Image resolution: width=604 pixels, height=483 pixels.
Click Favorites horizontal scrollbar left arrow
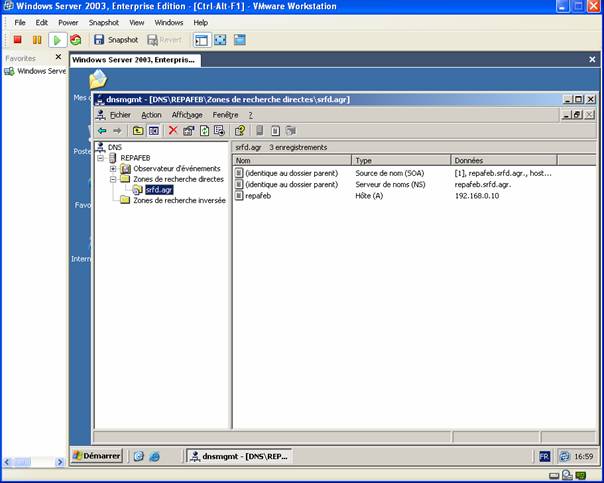click(7, 462)
